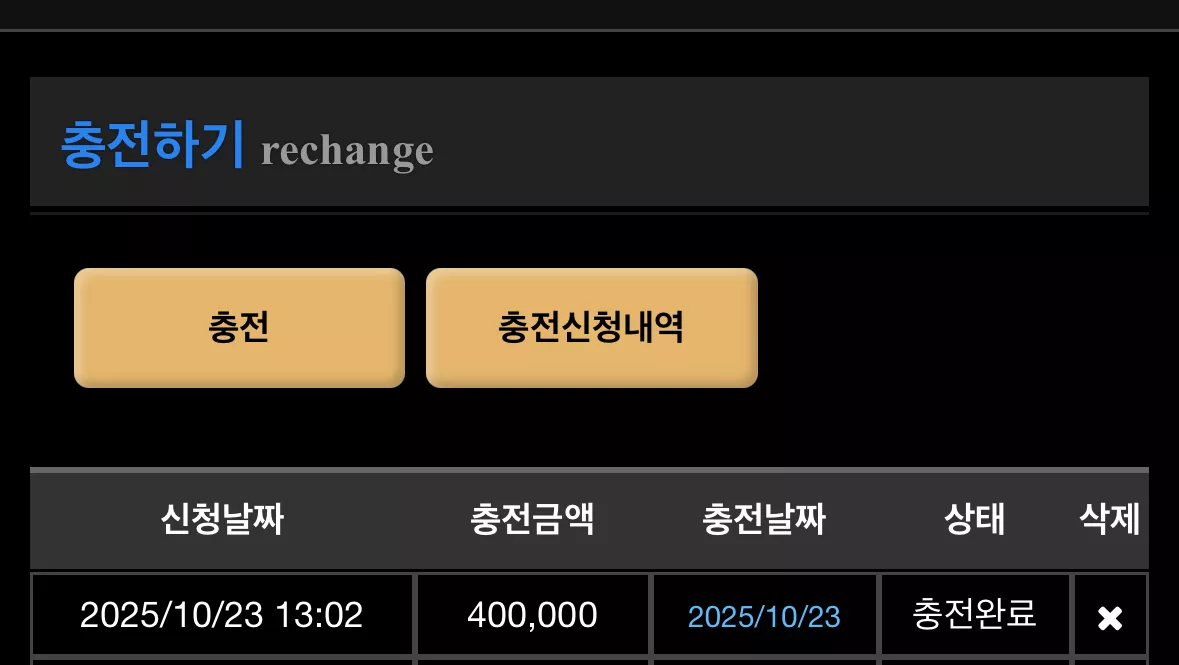The image size is (1179, 665).
Task: Click the divider line under the heading panel
Action: click(x=590, y=214)
